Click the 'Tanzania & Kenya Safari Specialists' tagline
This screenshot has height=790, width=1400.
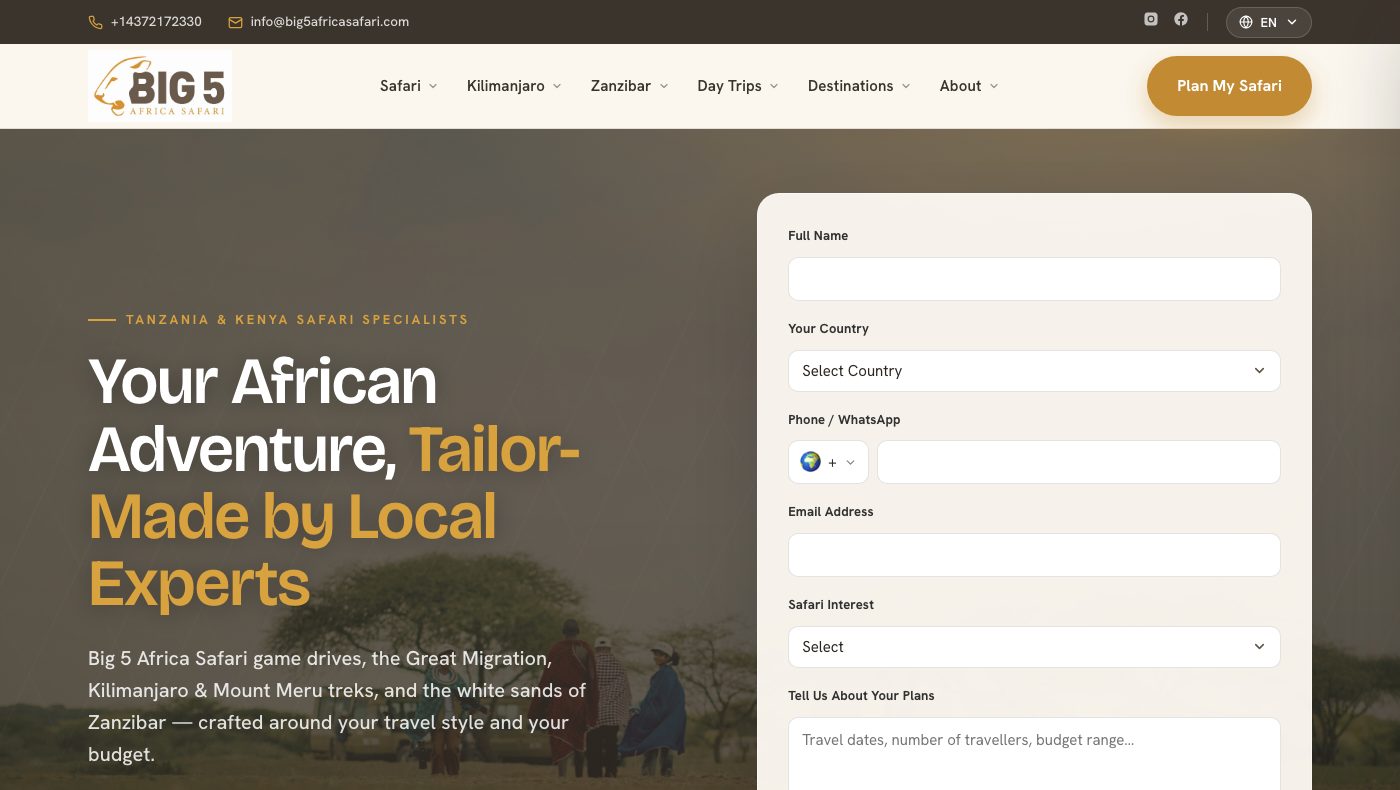[x=297, y=320]
